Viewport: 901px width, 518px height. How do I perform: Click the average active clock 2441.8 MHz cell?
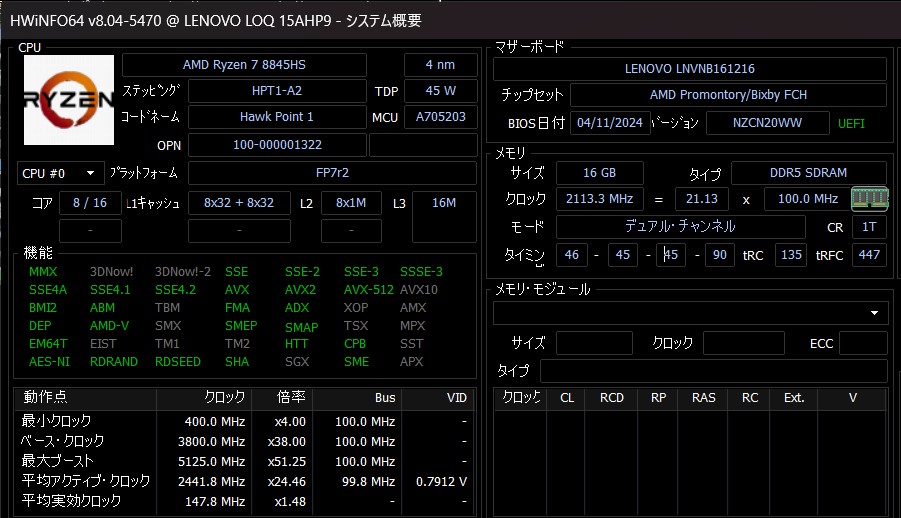[x=211, y=482]
